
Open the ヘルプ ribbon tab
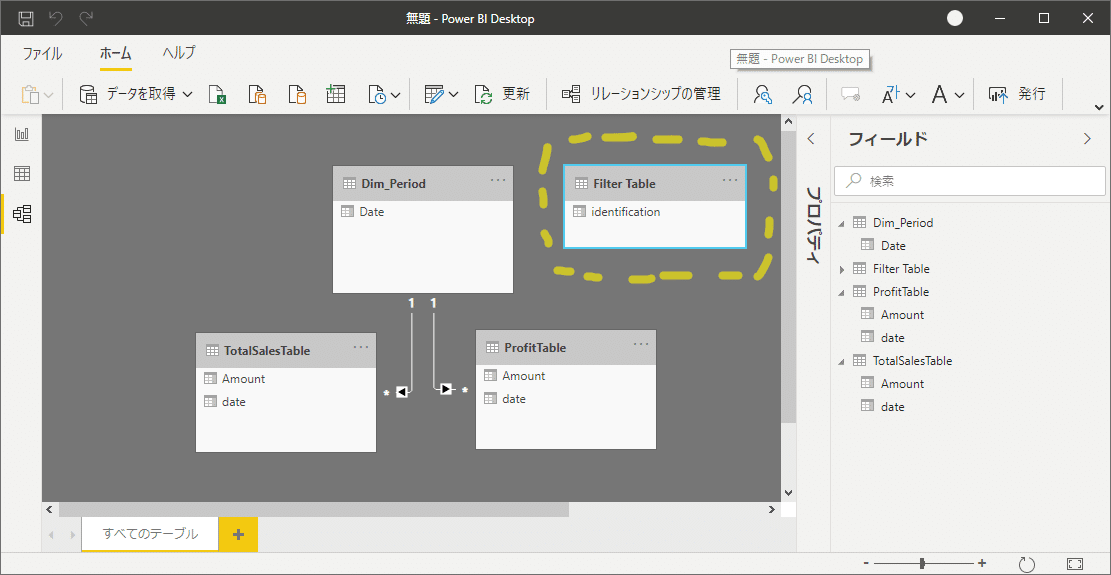pos(179,53)
